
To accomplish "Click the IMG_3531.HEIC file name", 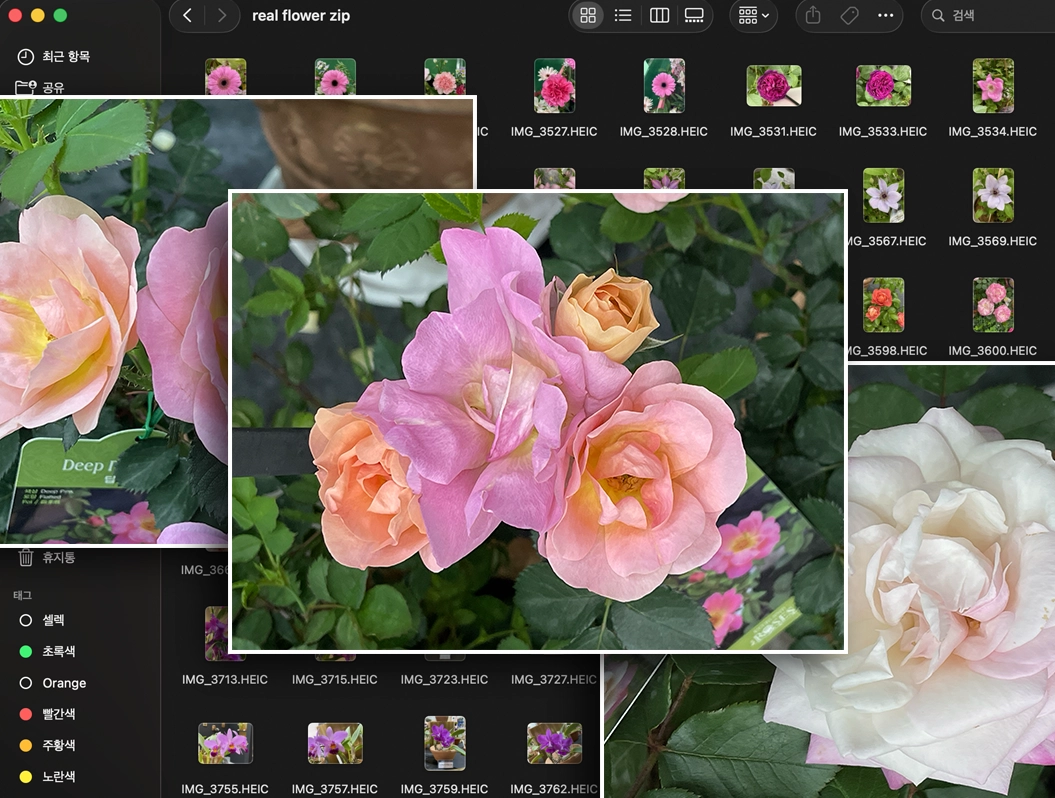I will [x=773, y=131].
